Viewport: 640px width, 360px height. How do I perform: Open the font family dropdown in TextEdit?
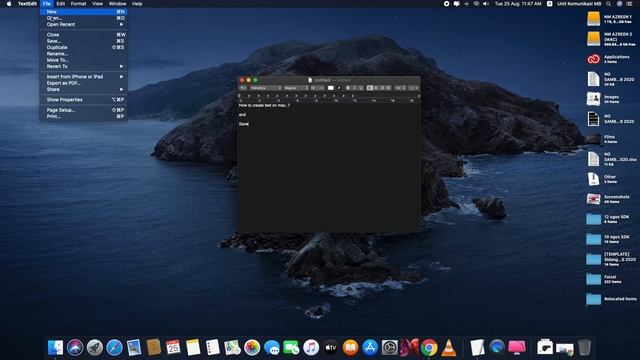[266, 88]
